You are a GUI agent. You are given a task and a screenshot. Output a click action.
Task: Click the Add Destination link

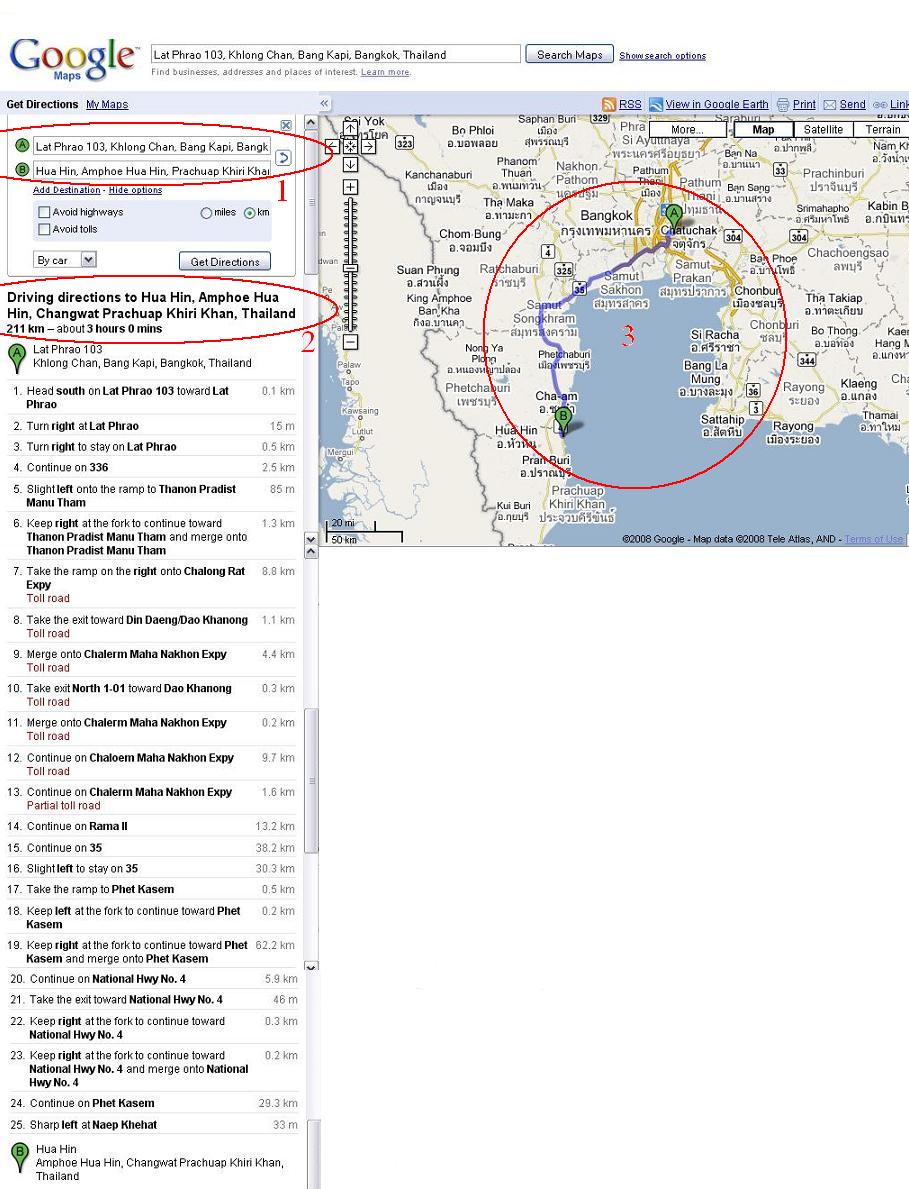[x=67, y=190]
